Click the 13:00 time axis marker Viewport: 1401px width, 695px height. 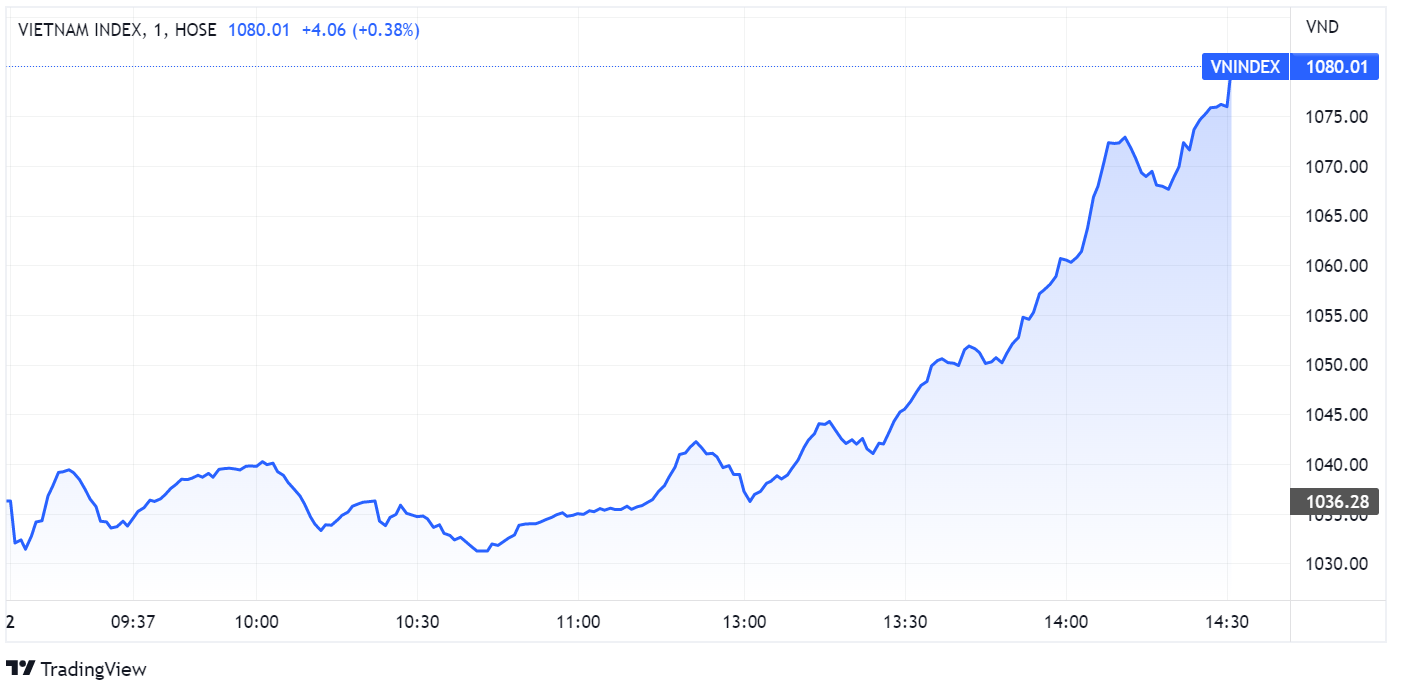[x=744, y=621]
